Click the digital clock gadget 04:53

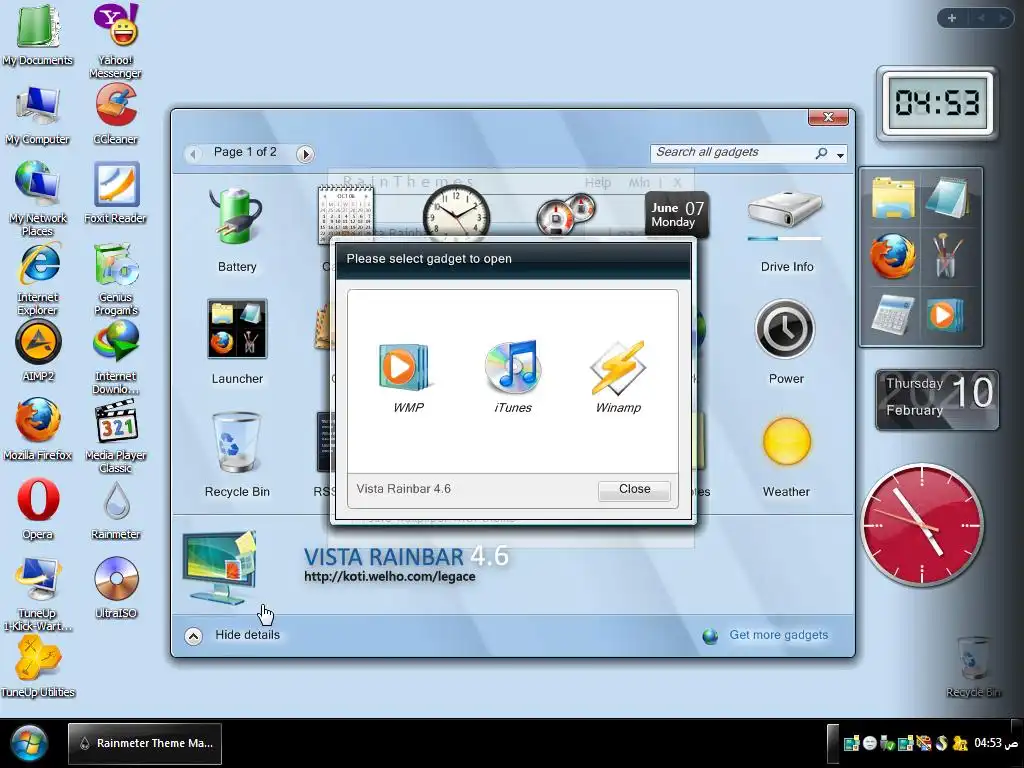936,103
